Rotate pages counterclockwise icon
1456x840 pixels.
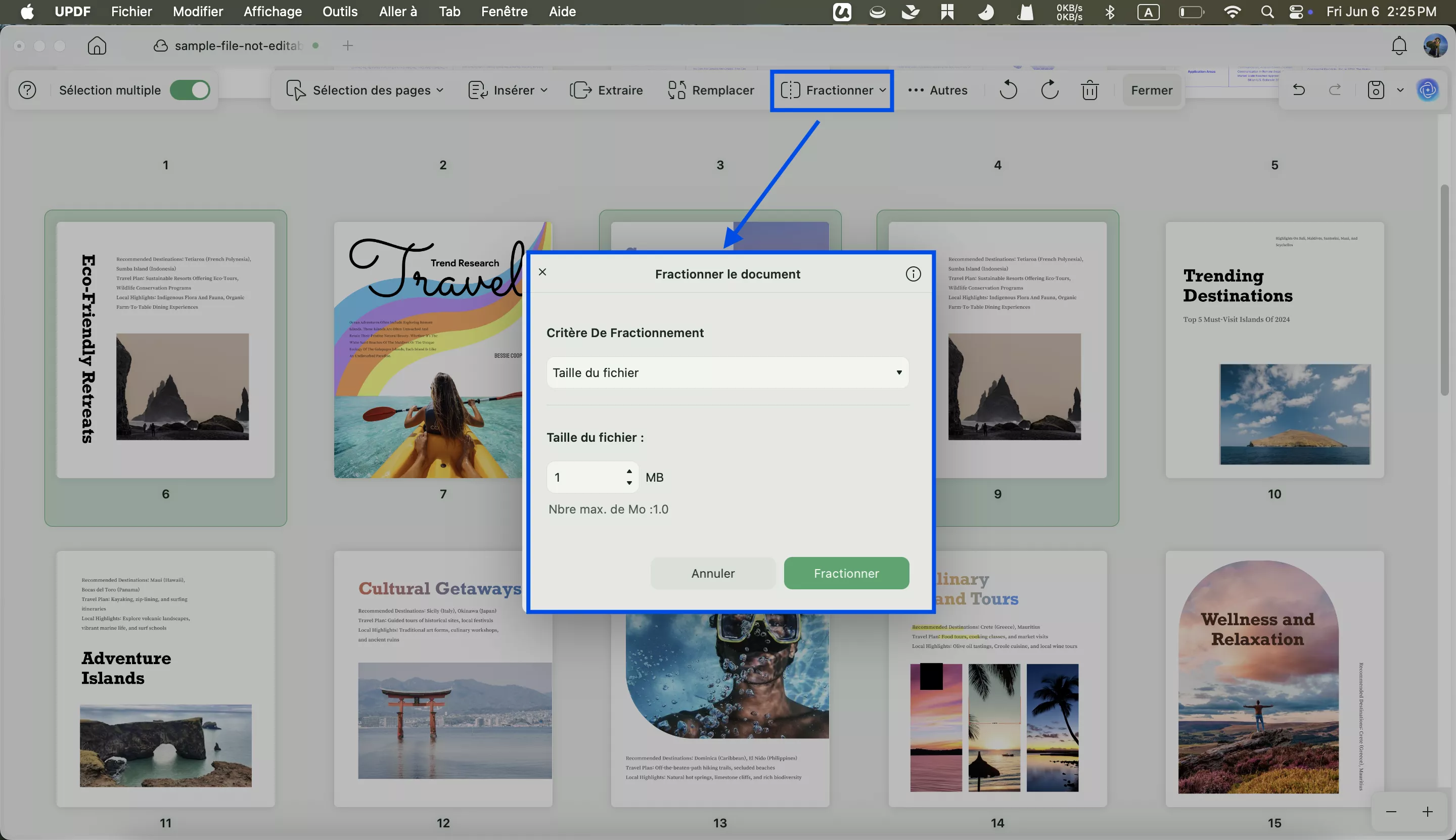(x=1008, y=90)
